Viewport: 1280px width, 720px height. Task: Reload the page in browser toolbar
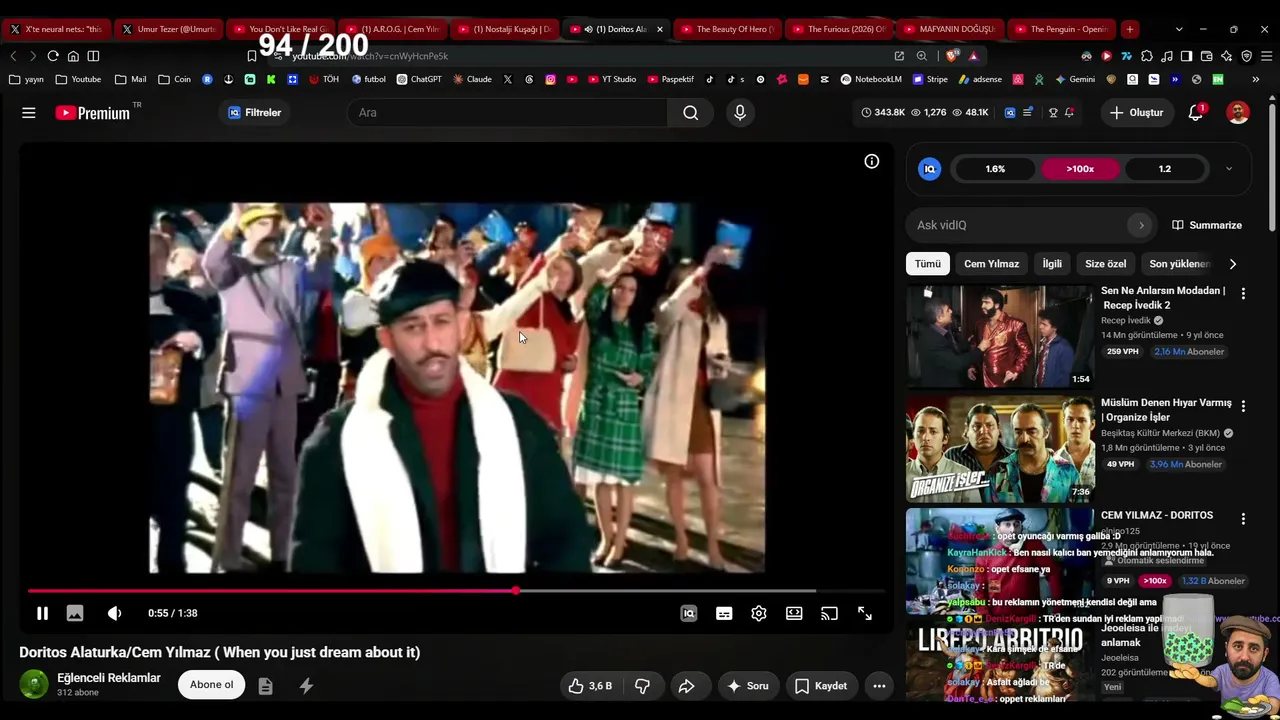[53, 56]
